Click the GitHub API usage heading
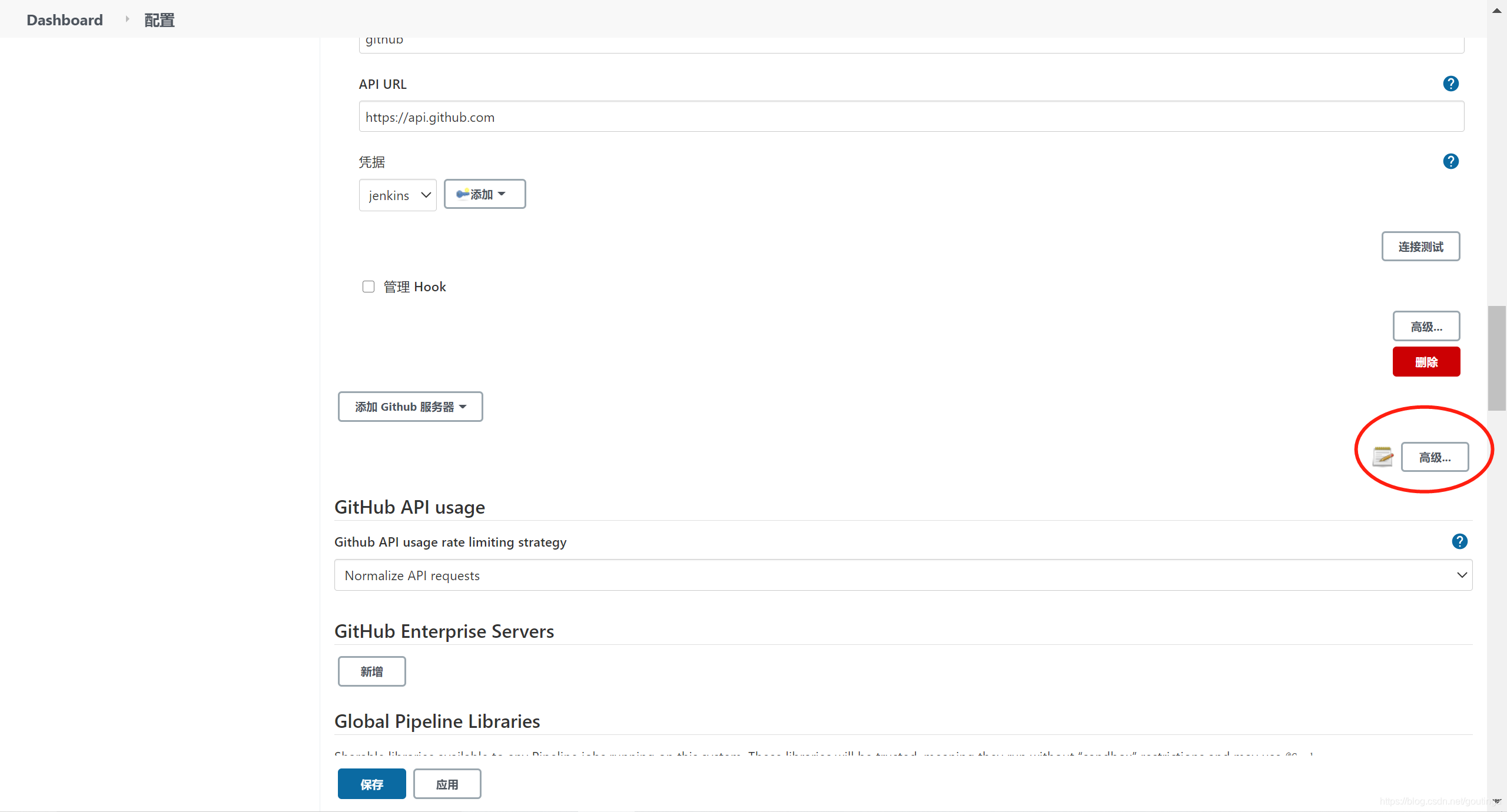 coord(410,507)
